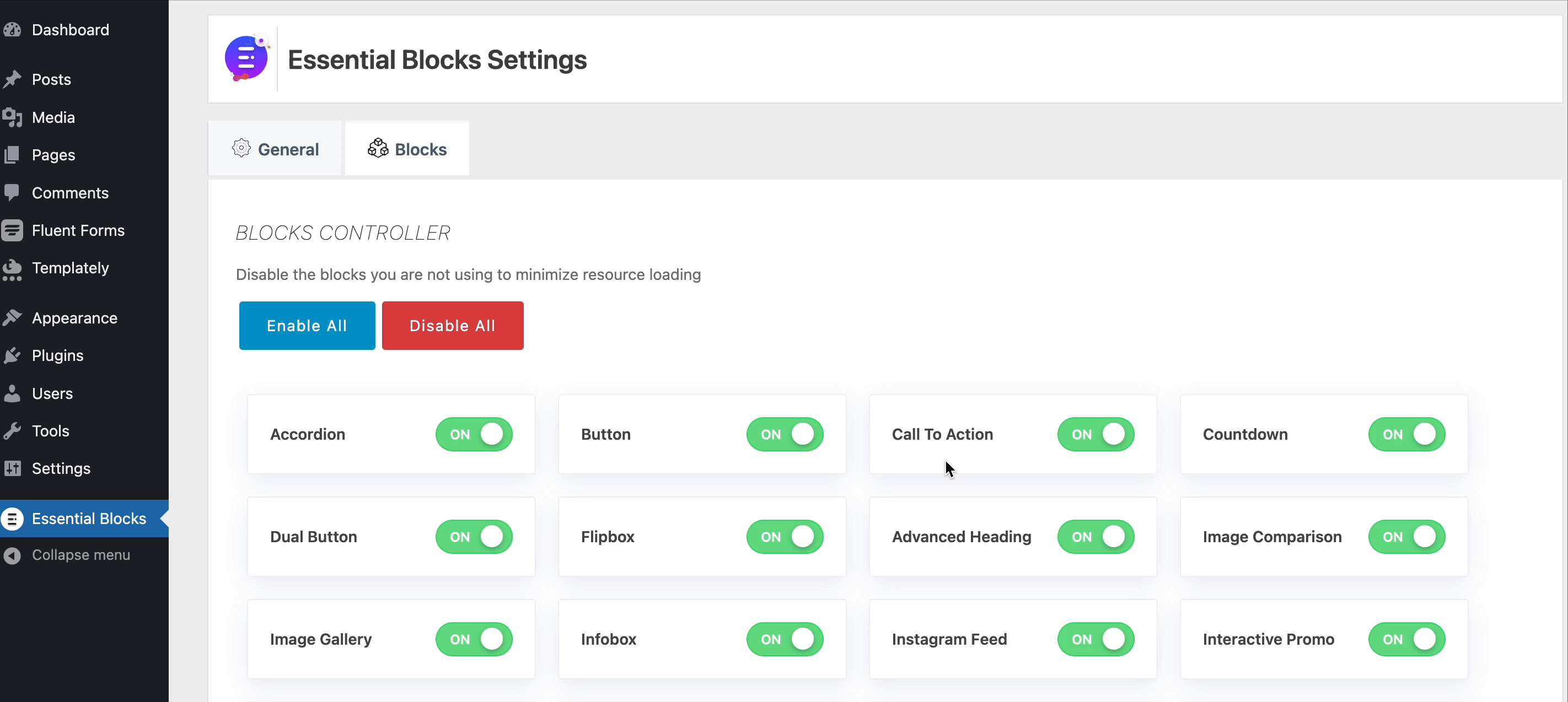
Task: Click the Image Gallery label
Action: 321,639
